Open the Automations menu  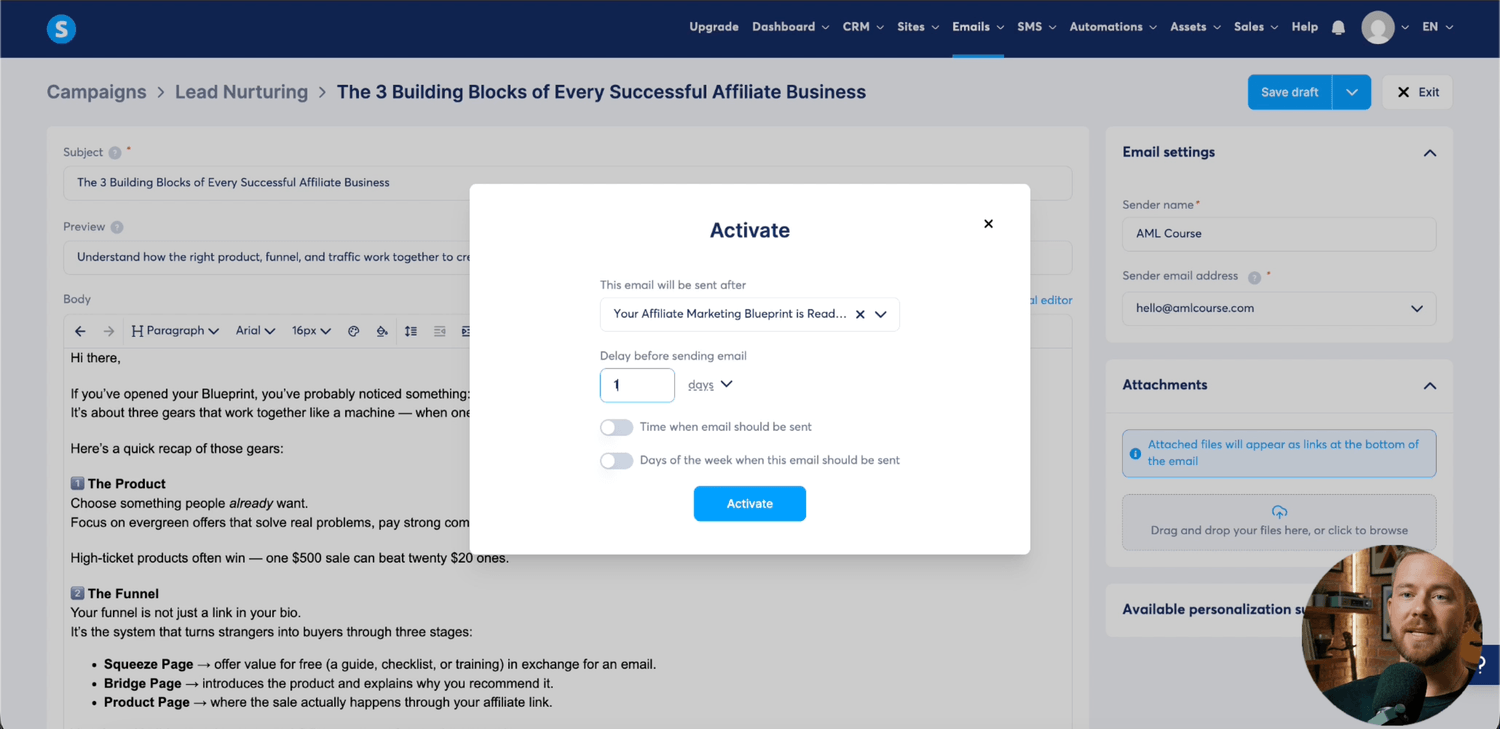click(1112, 27)
